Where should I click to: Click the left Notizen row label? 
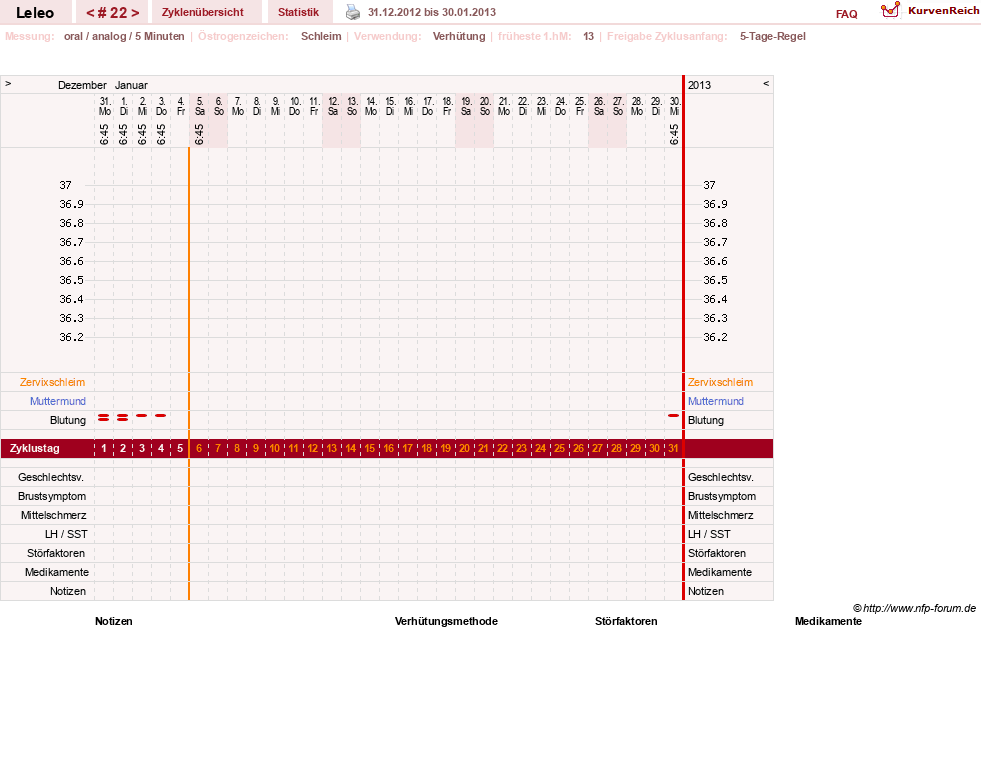click(x=68, y=591)
